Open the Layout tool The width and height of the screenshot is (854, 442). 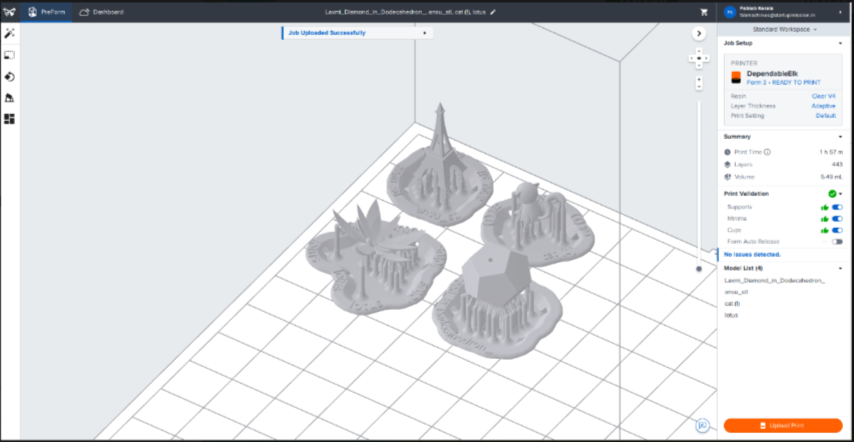coord(9,119)
